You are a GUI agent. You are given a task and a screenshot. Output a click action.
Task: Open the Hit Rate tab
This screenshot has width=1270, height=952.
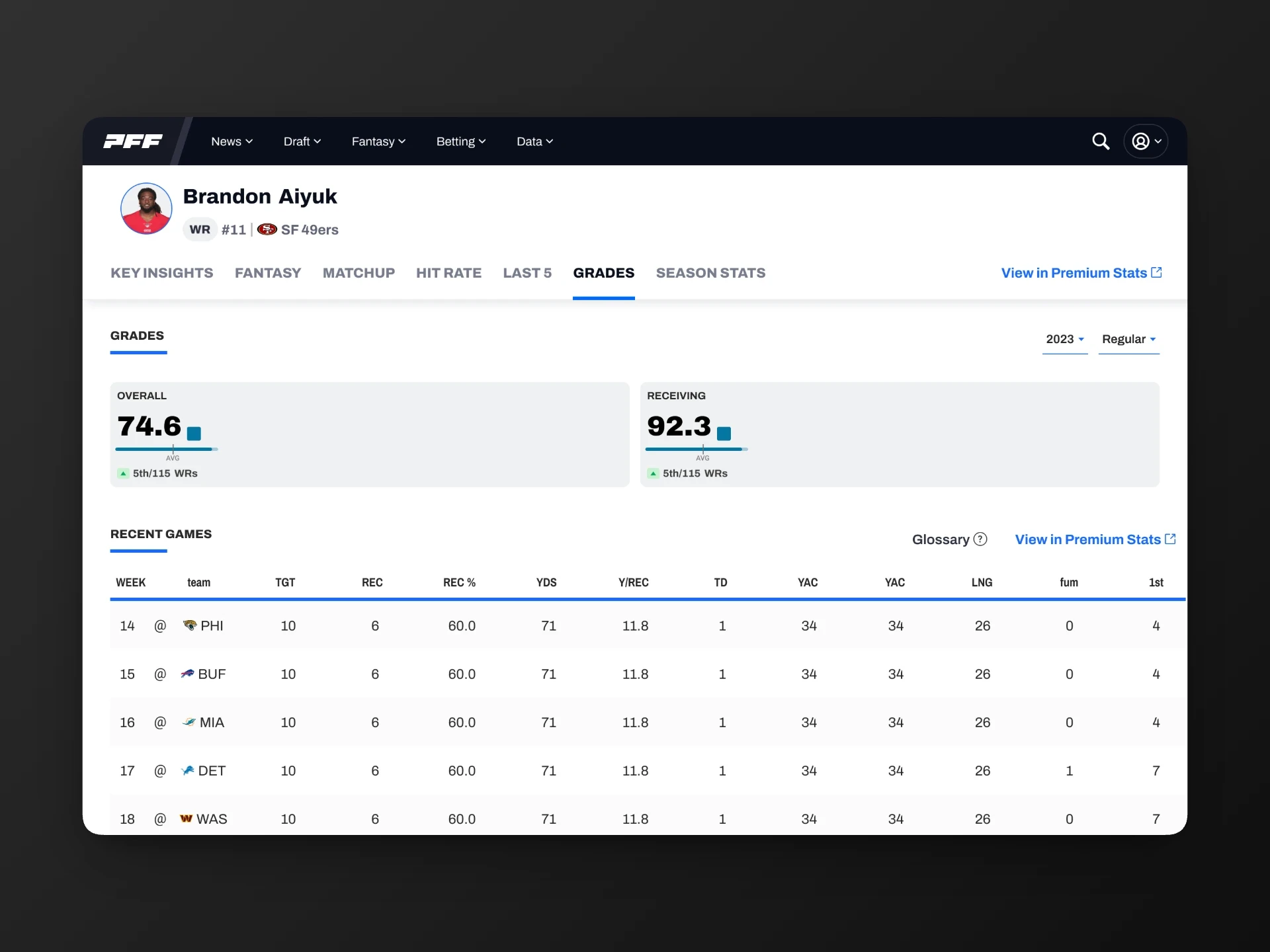(x=448, y=273)
